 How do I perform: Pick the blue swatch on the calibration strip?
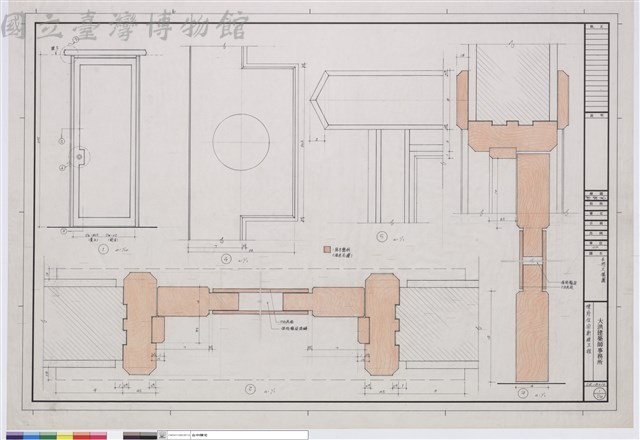(x=31, y=436)
